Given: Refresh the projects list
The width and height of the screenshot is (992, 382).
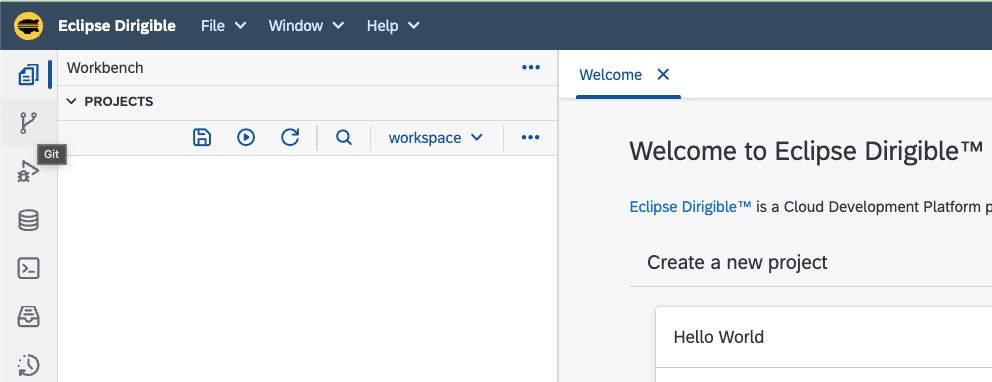Looking at the screenshot, I should [x=290, y=137].
